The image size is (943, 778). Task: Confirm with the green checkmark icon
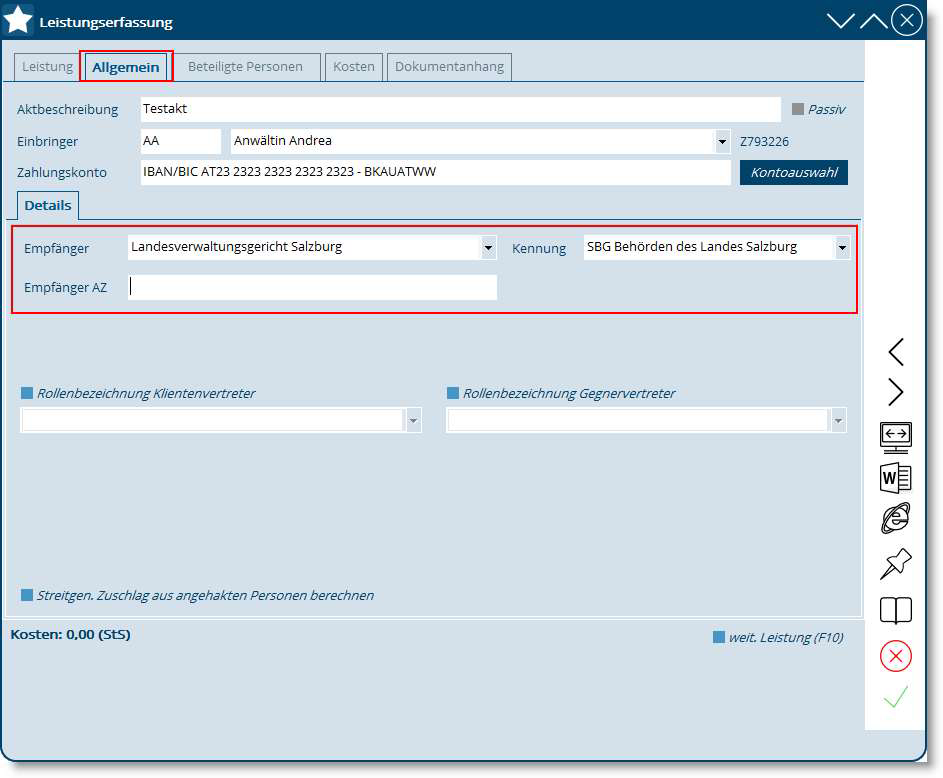coord(895,698)
